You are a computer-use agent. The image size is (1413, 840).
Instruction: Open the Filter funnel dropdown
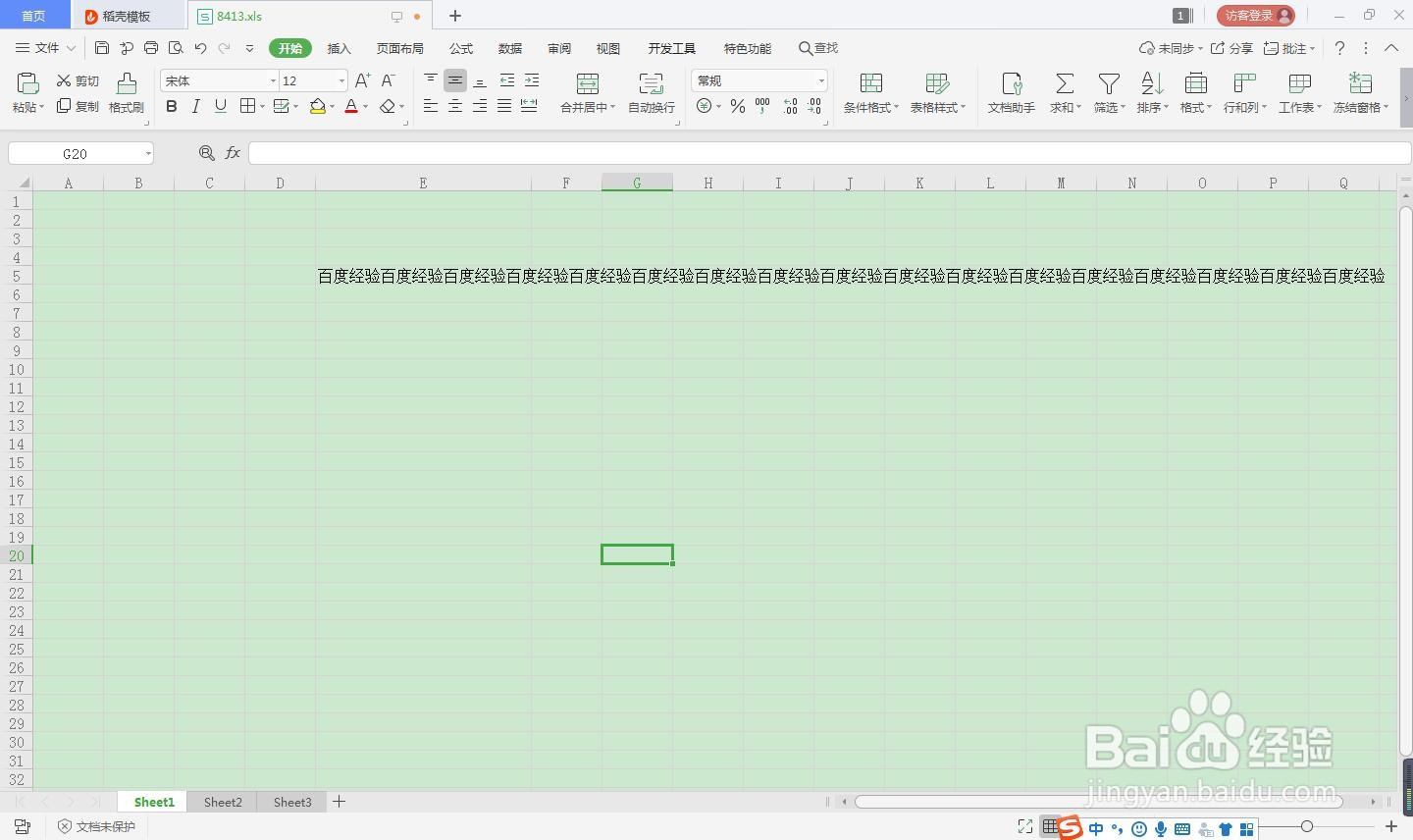coord(1109,93)
